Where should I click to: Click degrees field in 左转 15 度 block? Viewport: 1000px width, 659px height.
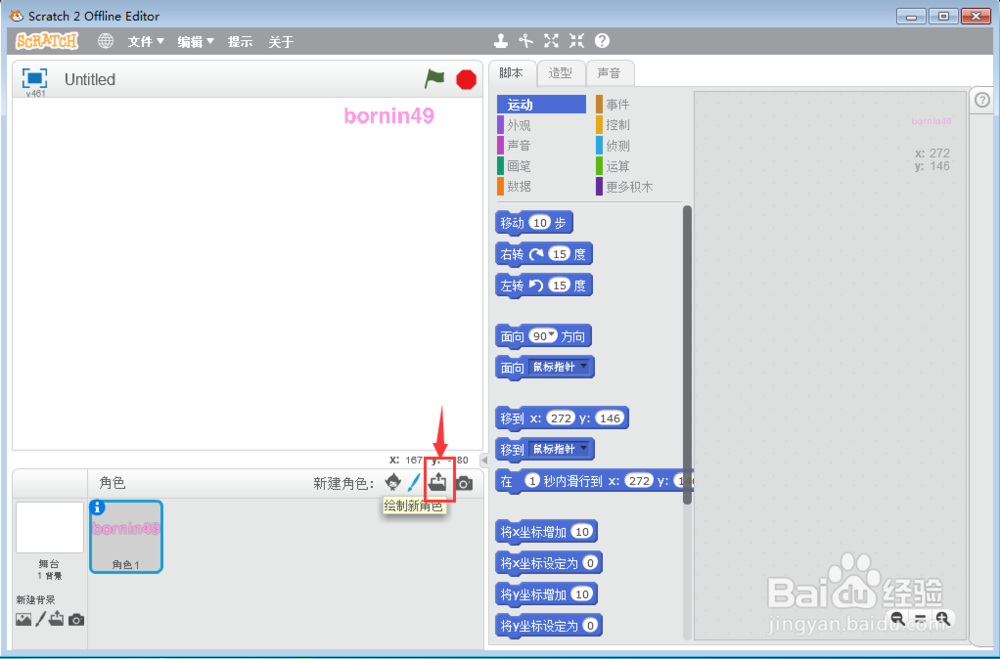click(560, 285)
